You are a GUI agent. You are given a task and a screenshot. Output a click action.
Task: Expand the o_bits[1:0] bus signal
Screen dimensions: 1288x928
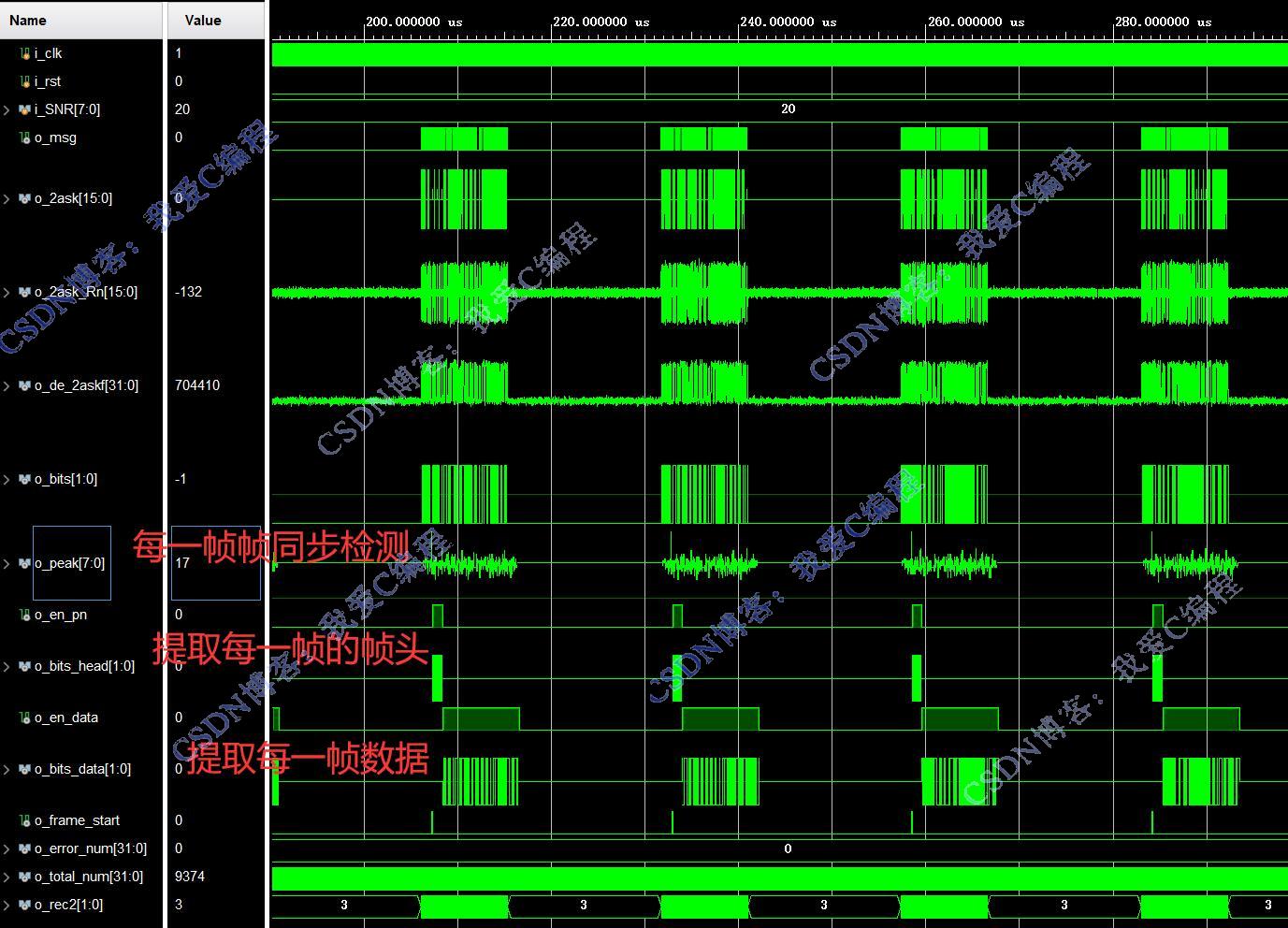tap(7, 479)
